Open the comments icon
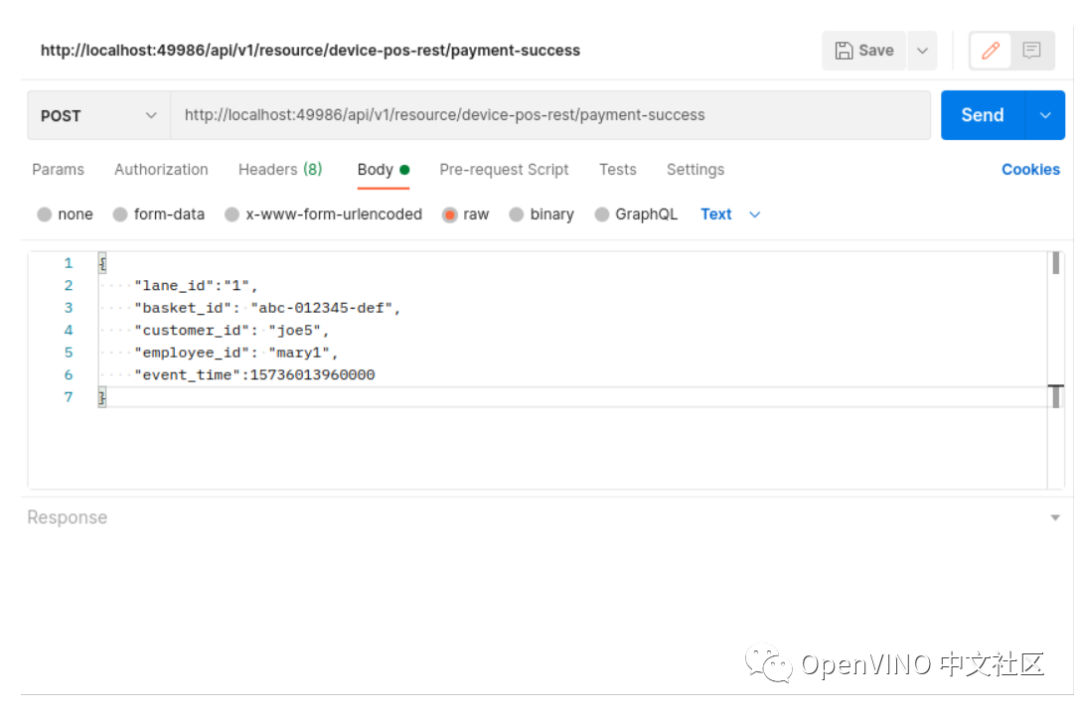The height and width of the screenshot is (715, 1080). point(1031,50)
